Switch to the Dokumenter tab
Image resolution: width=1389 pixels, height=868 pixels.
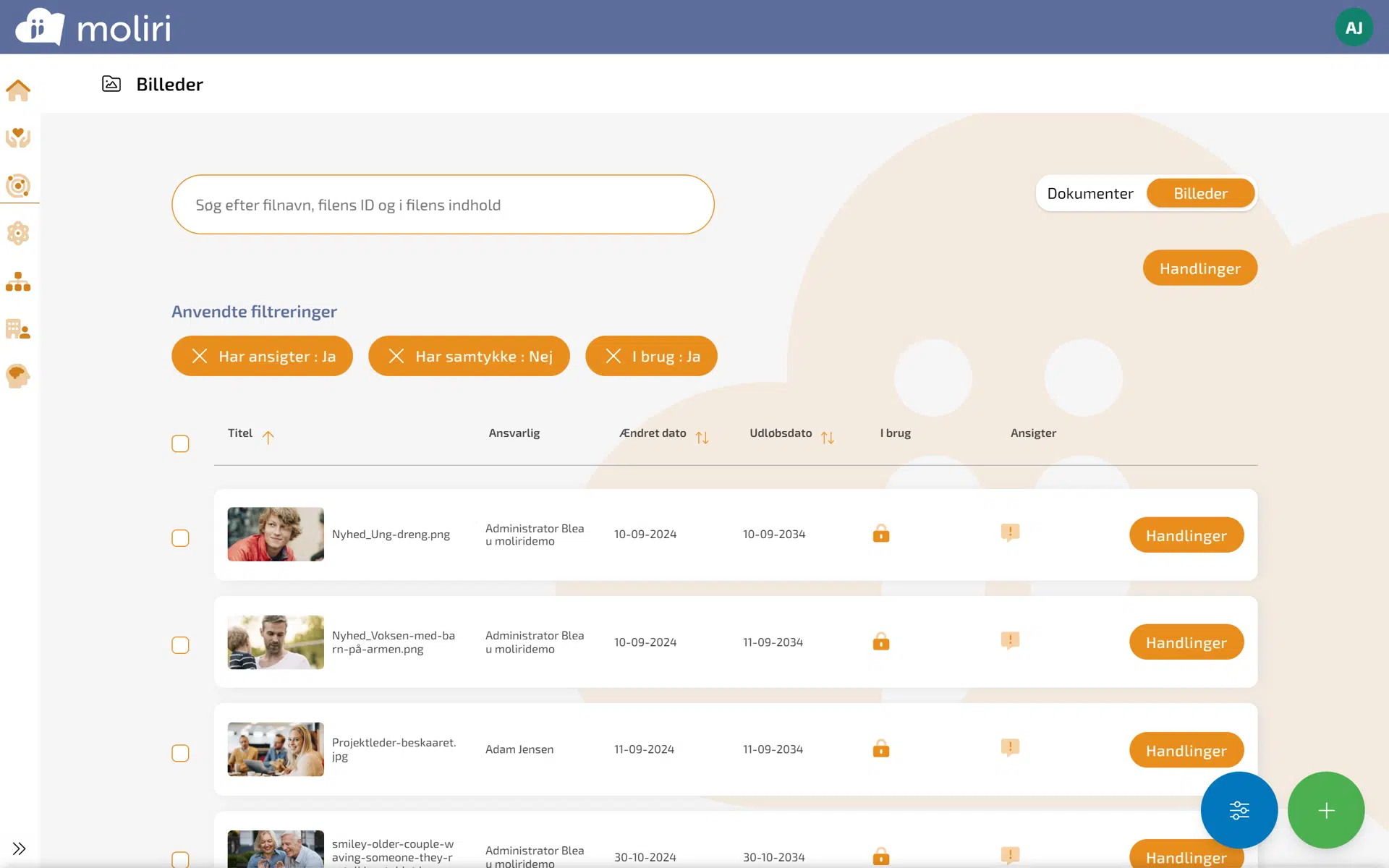pyautogui.click(x=1089, y=194)
